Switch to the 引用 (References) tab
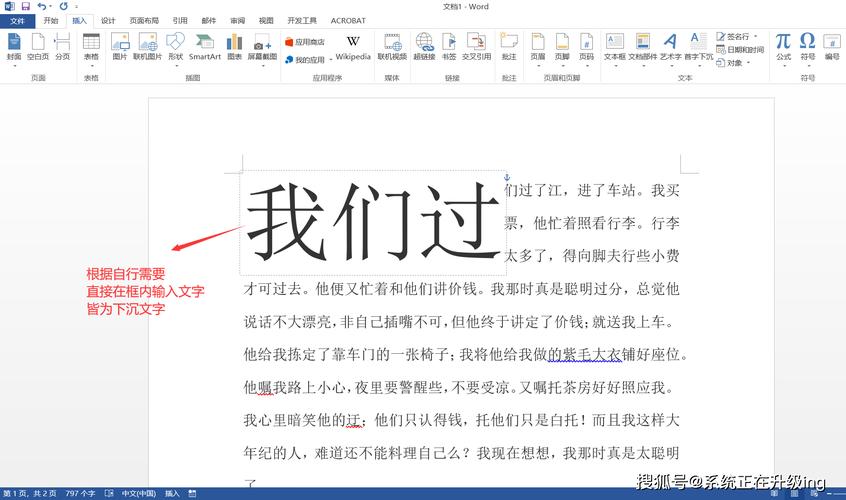The image size is (846, 500). 180,20
